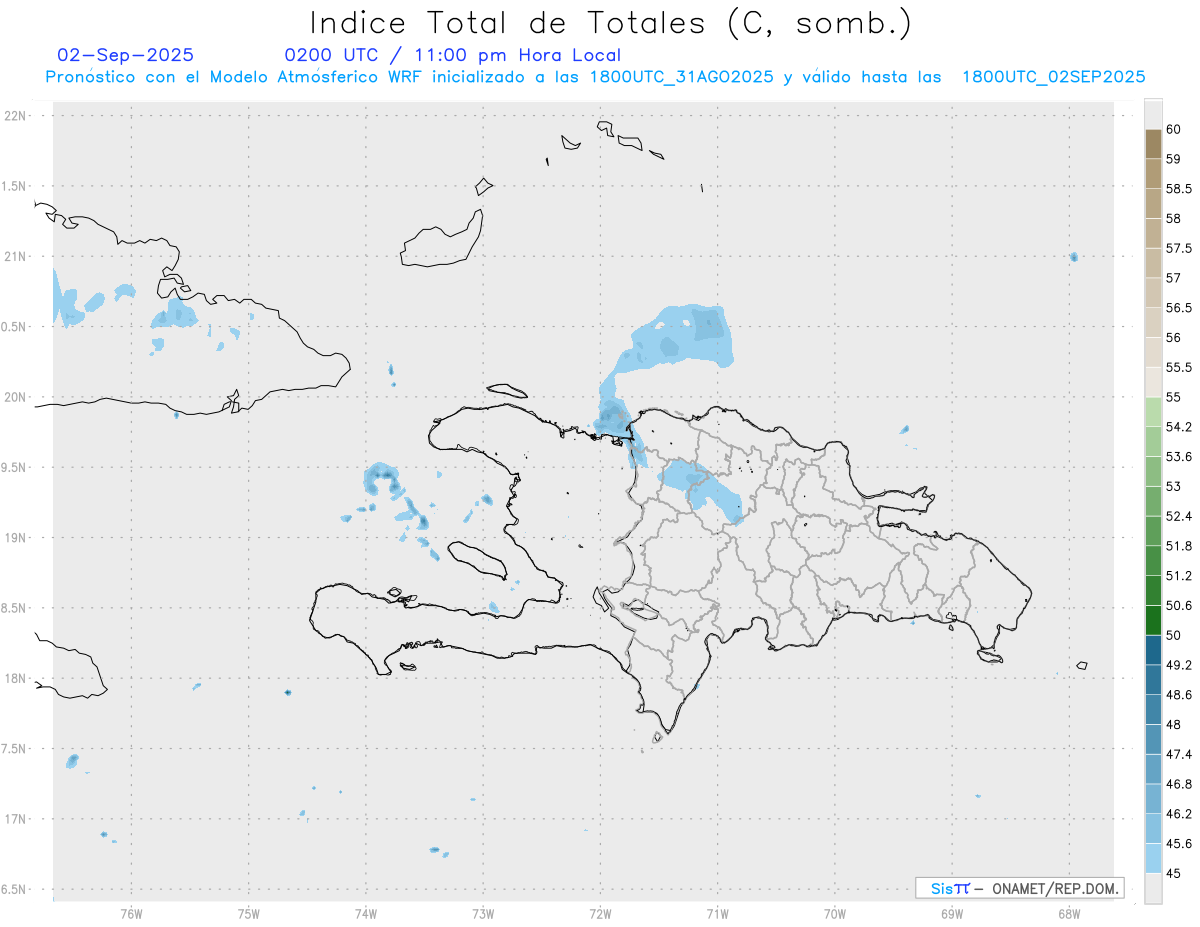Screen dimensions: 1200x927
Task: Click the "46.8" value on the color scale
Action: pyautogui.click(x=1179, y=784)
